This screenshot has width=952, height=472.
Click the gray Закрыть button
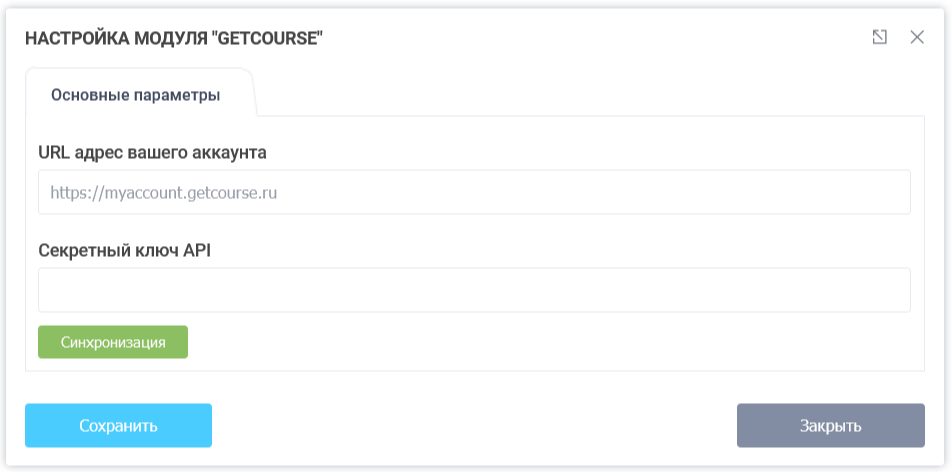click(x=830, y=425)
